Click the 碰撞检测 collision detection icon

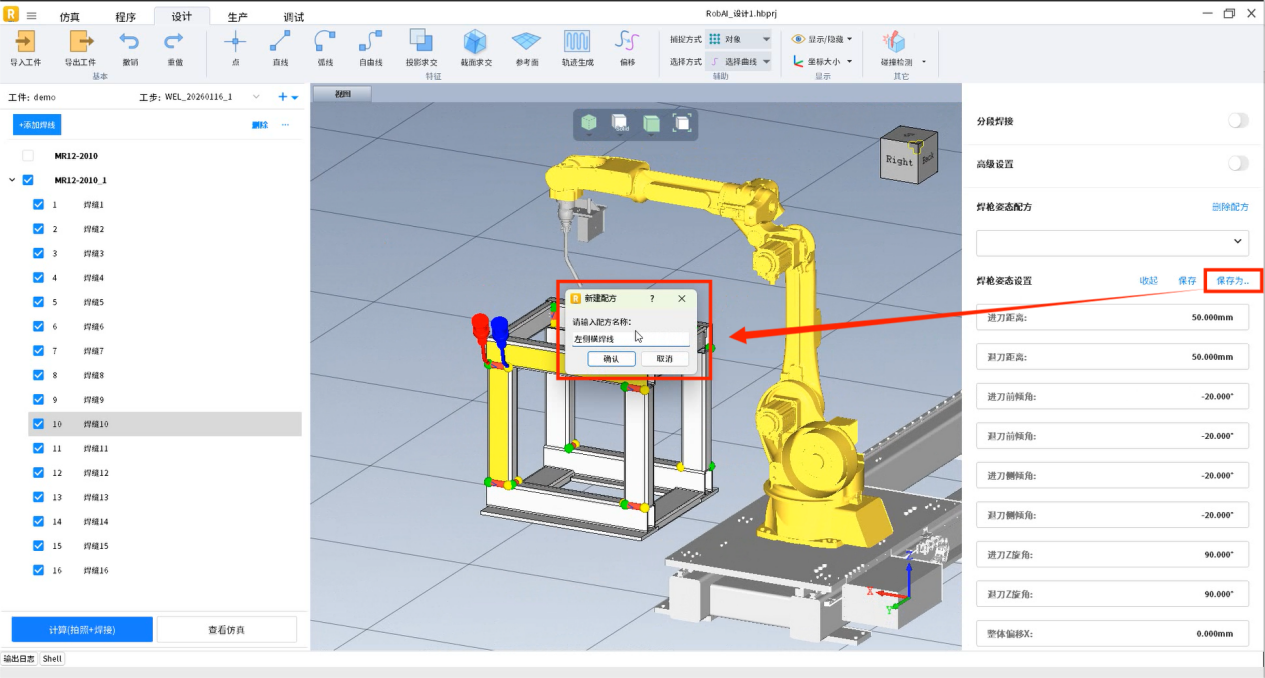[894, 42]
